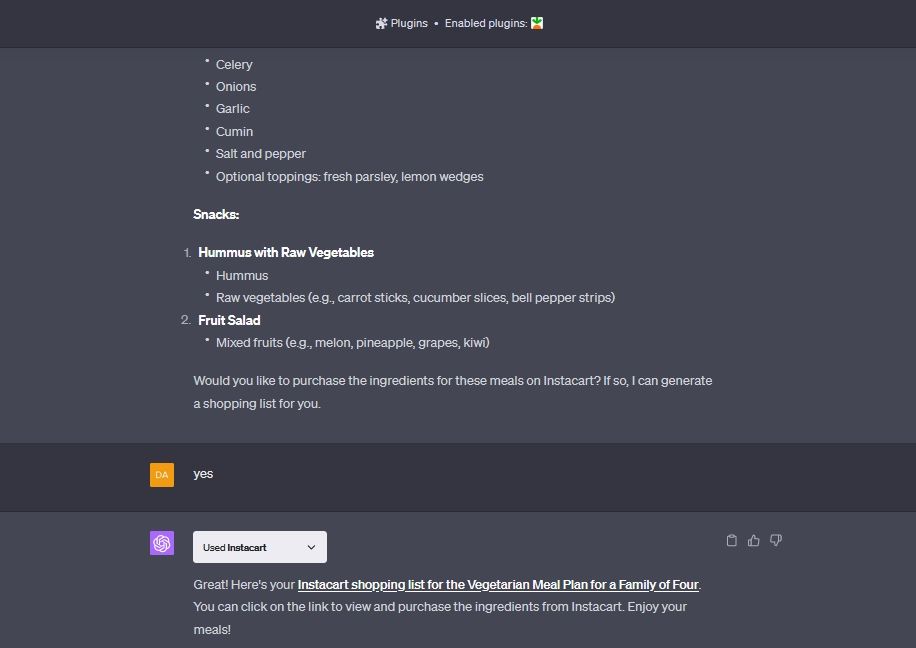This screenshot has height=648, width=916.
Task: Click the Hummus with Raw Vegetables heading
Action: coord(286,253)
